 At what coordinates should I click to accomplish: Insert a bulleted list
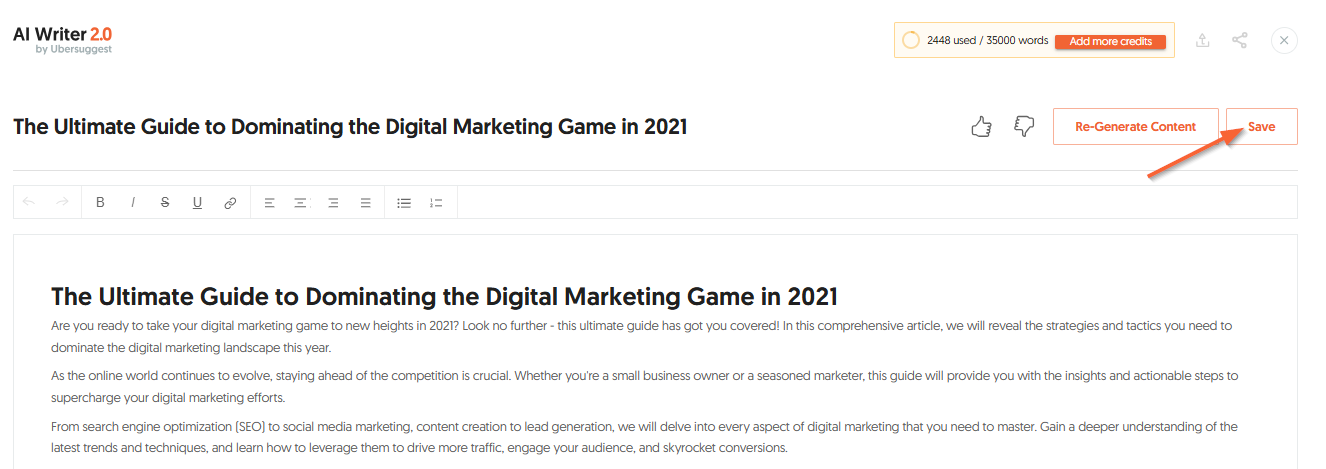pos(404,202)
